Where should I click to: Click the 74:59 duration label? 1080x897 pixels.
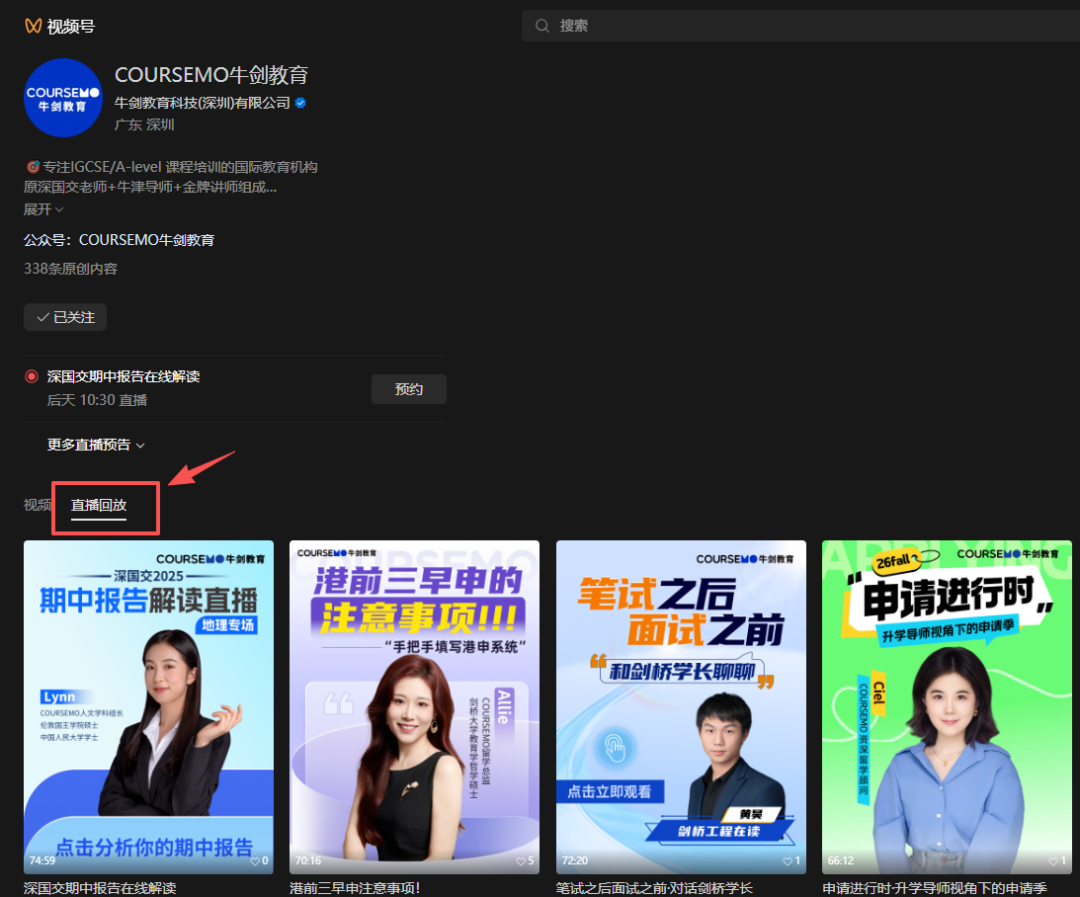pos(42,861)
